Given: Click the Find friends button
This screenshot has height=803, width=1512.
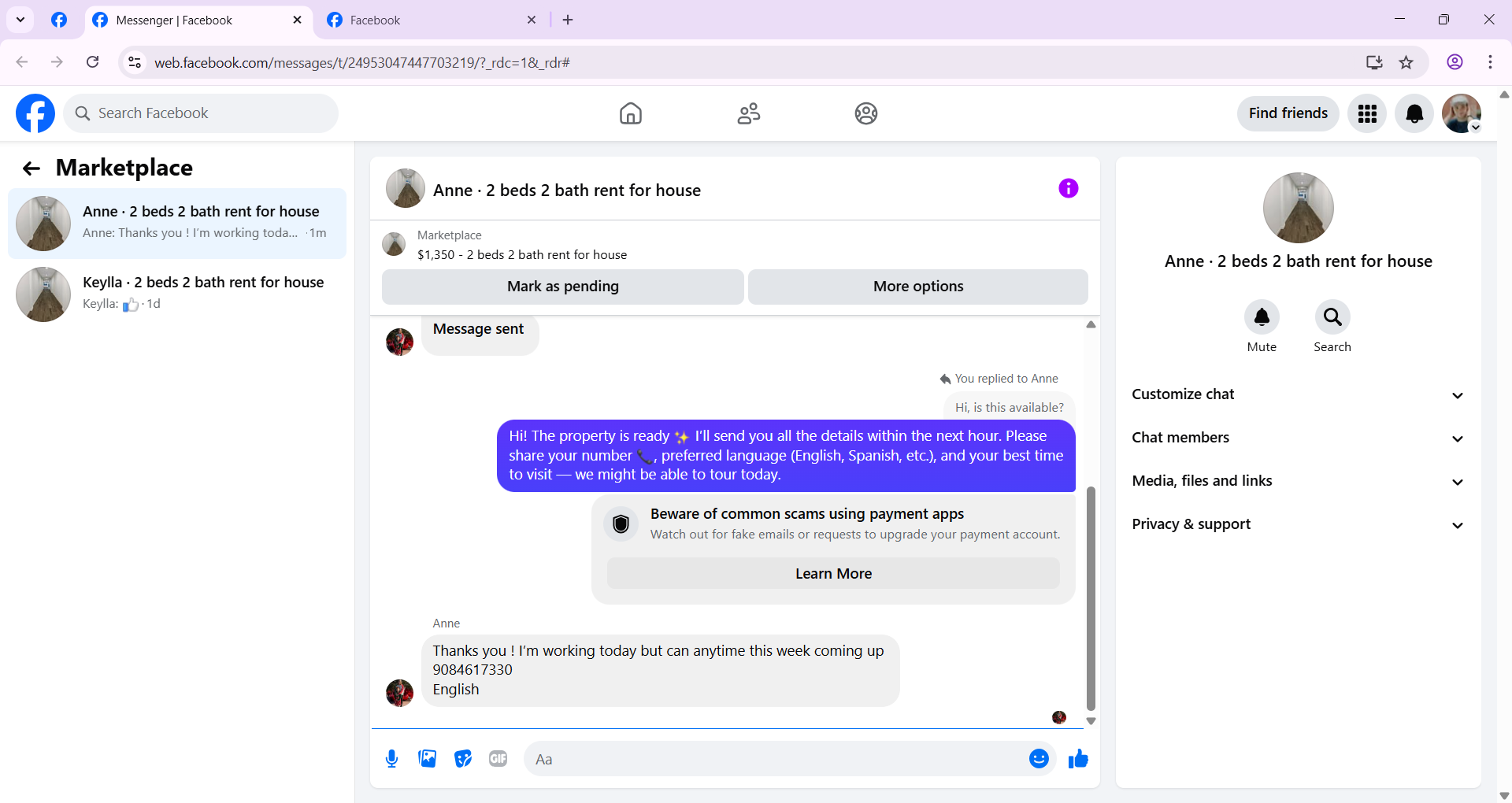Looking at the screenshot, I should (1288, 113).
